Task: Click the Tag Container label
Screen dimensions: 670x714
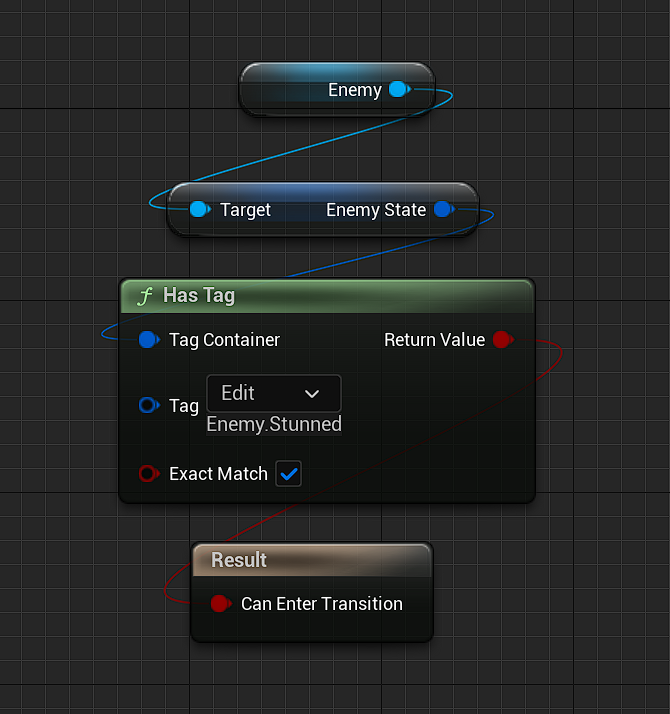Action: coord(225,340)
